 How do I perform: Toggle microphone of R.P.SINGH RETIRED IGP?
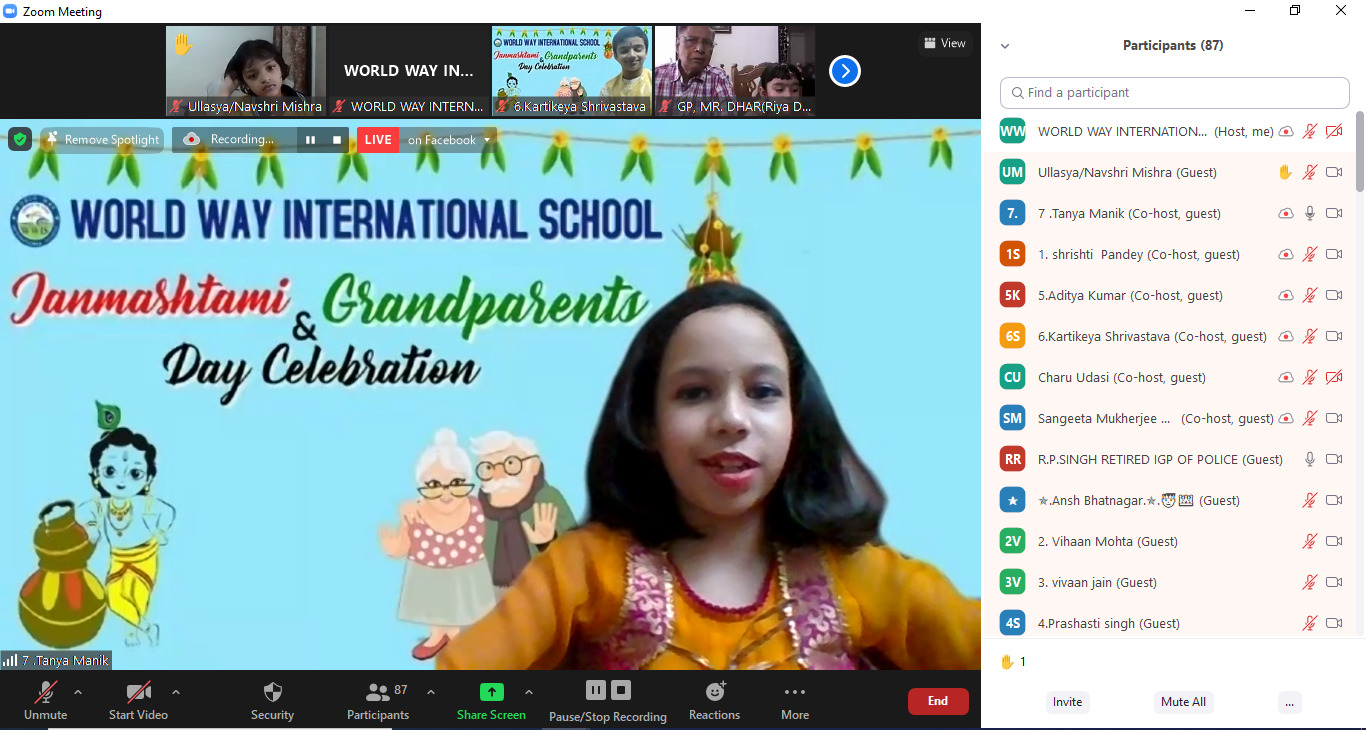[1310, 459]
